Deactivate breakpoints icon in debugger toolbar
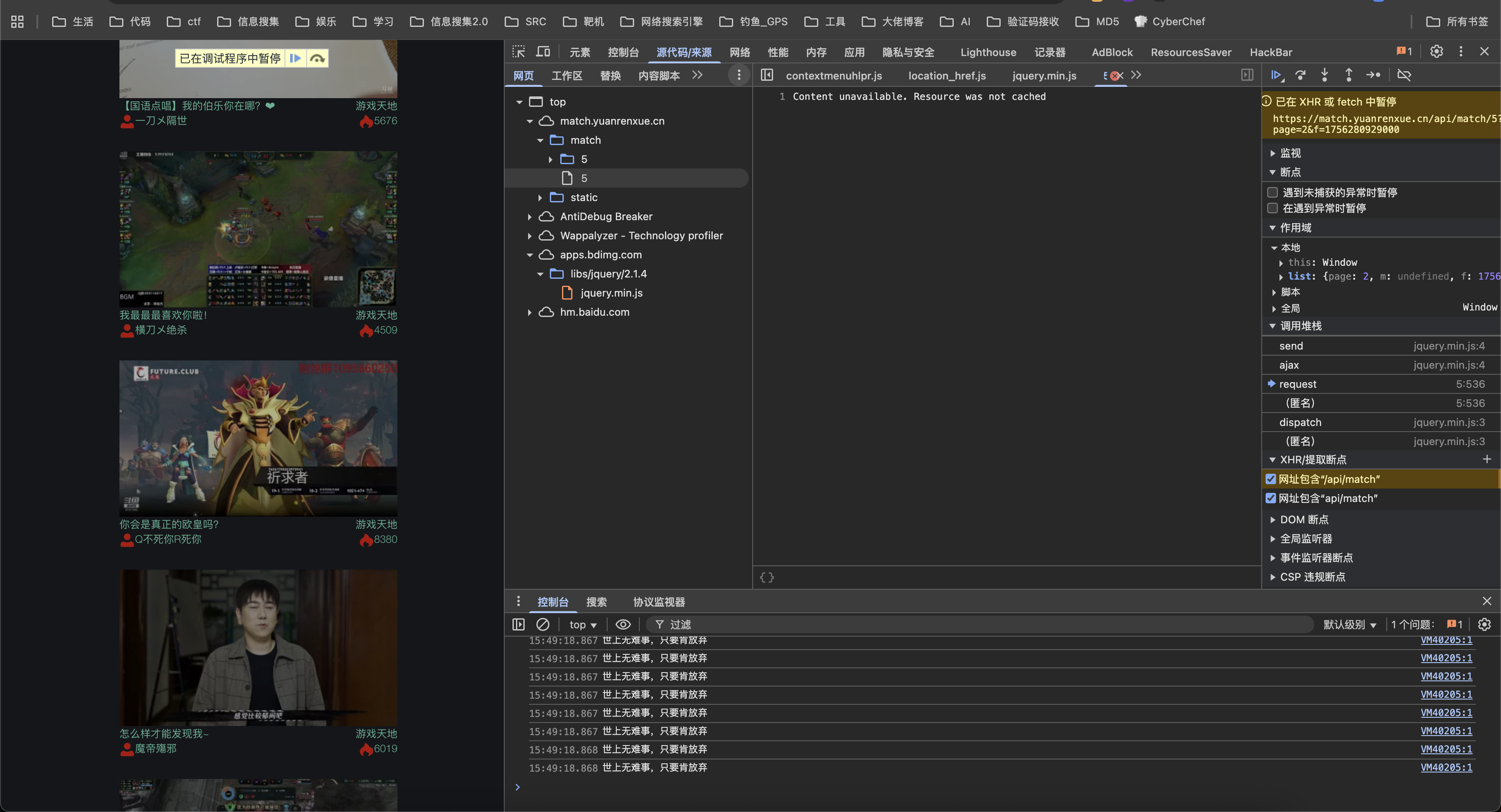The height and width of the screenshot is (812, 1501). pos(1404,75)
